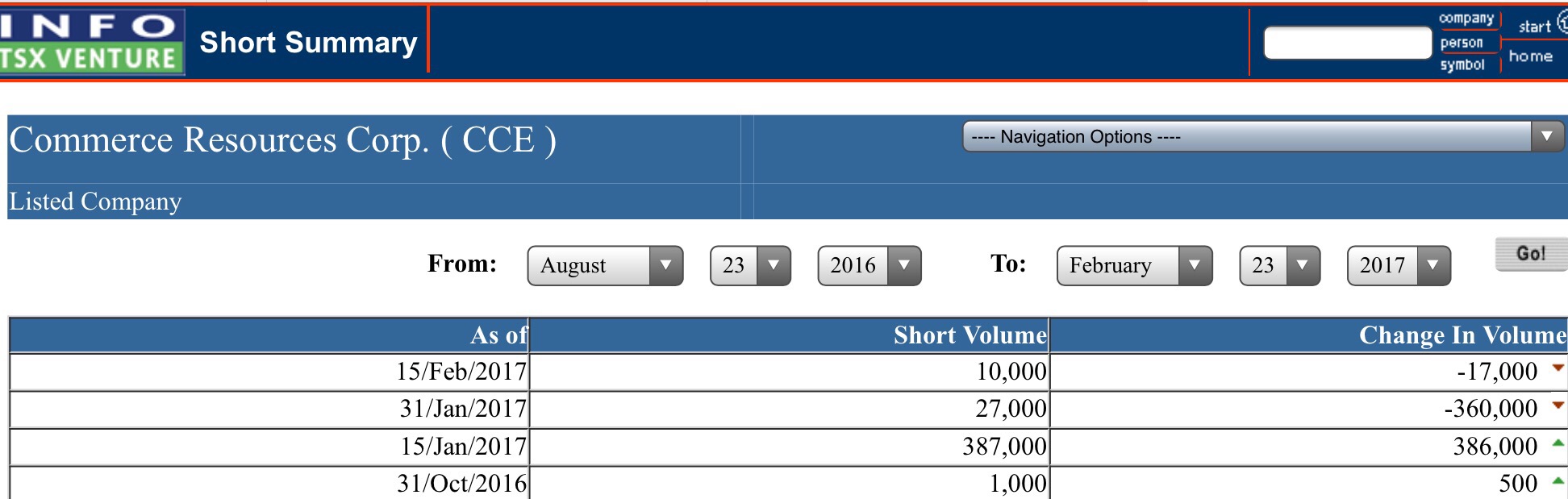Click the As of column header
The height and width of the screenshot is (499, 1568).
(269, 335)
